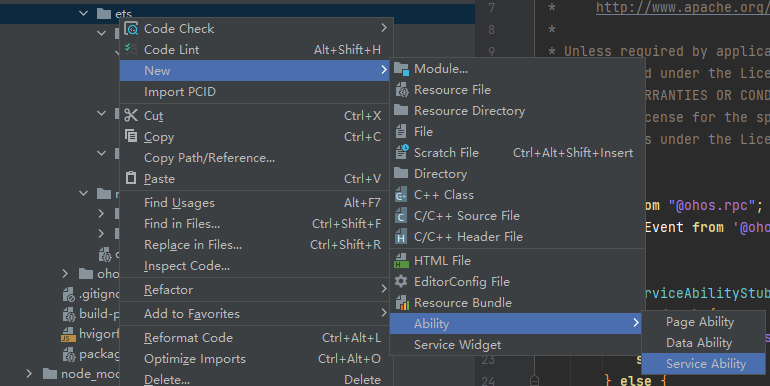Click the Module folder icon
The height and width of the screenshot is (386, 770).
(401, 69)
